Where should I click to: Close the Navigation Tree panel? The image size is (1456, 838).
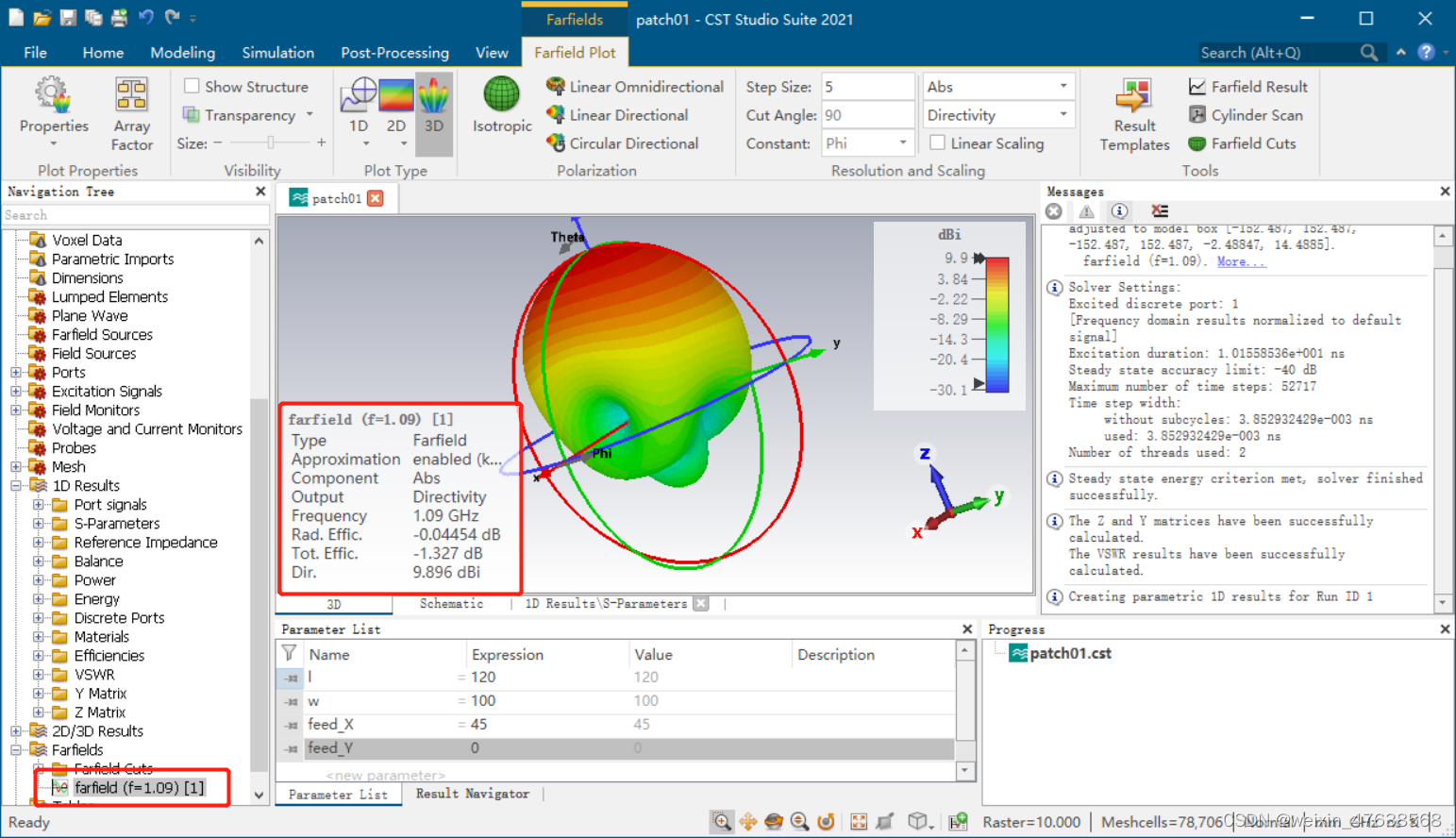pyautogui.click(x=260, y=192)
